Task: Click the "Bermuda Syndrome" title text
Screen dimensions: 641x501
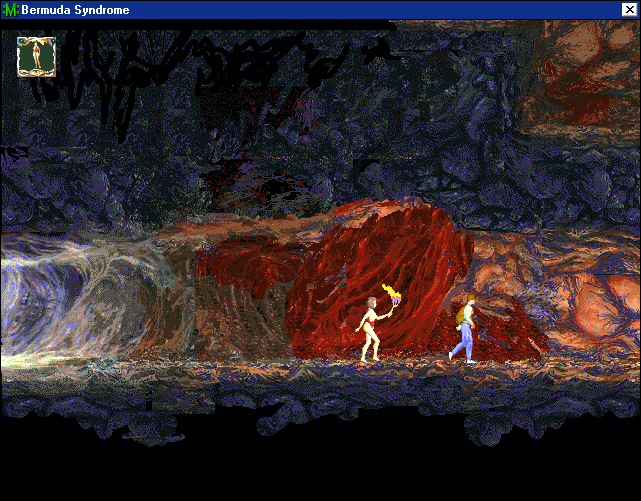Action: (x=75, y=10)
